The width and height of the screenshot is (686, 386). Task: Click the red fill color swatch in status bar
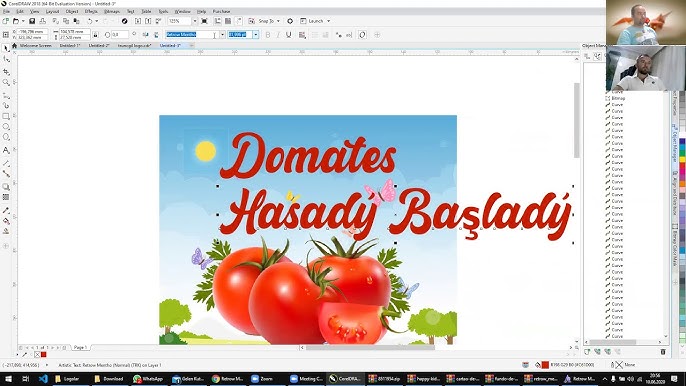(x=545, y=365)
